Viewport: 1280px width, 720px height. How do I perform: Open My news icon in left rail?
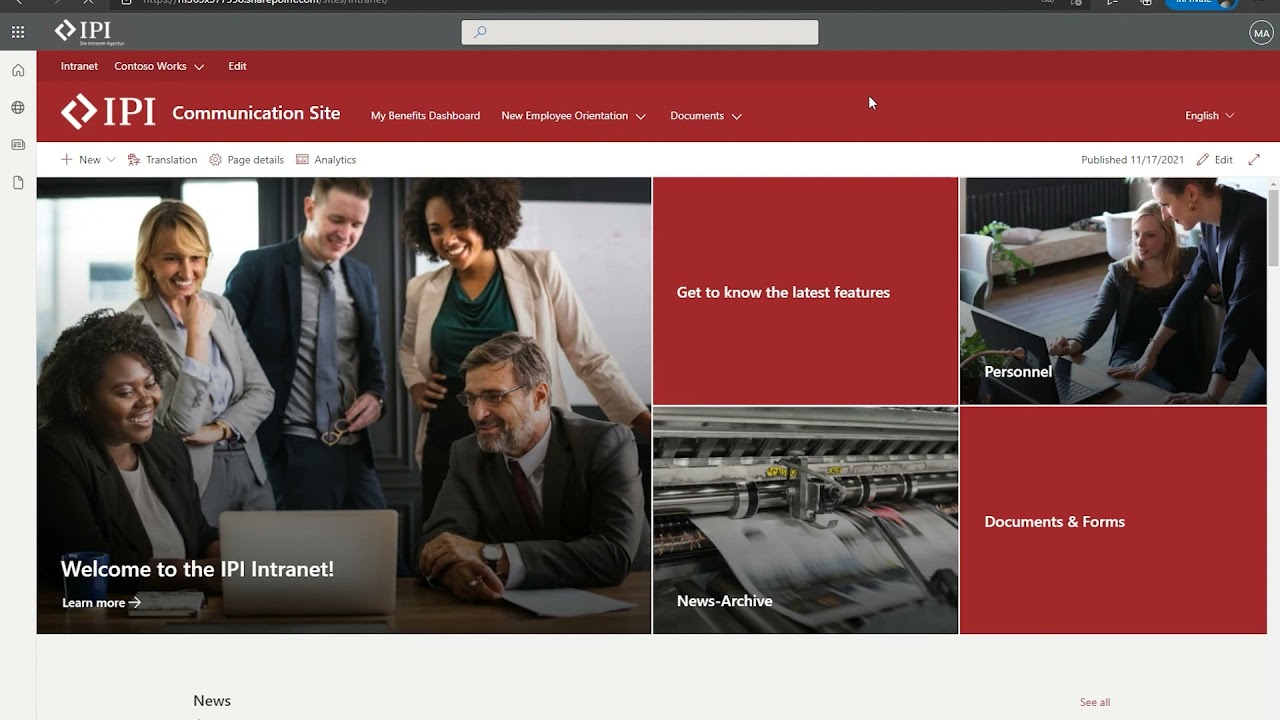(x=18, y=145)
